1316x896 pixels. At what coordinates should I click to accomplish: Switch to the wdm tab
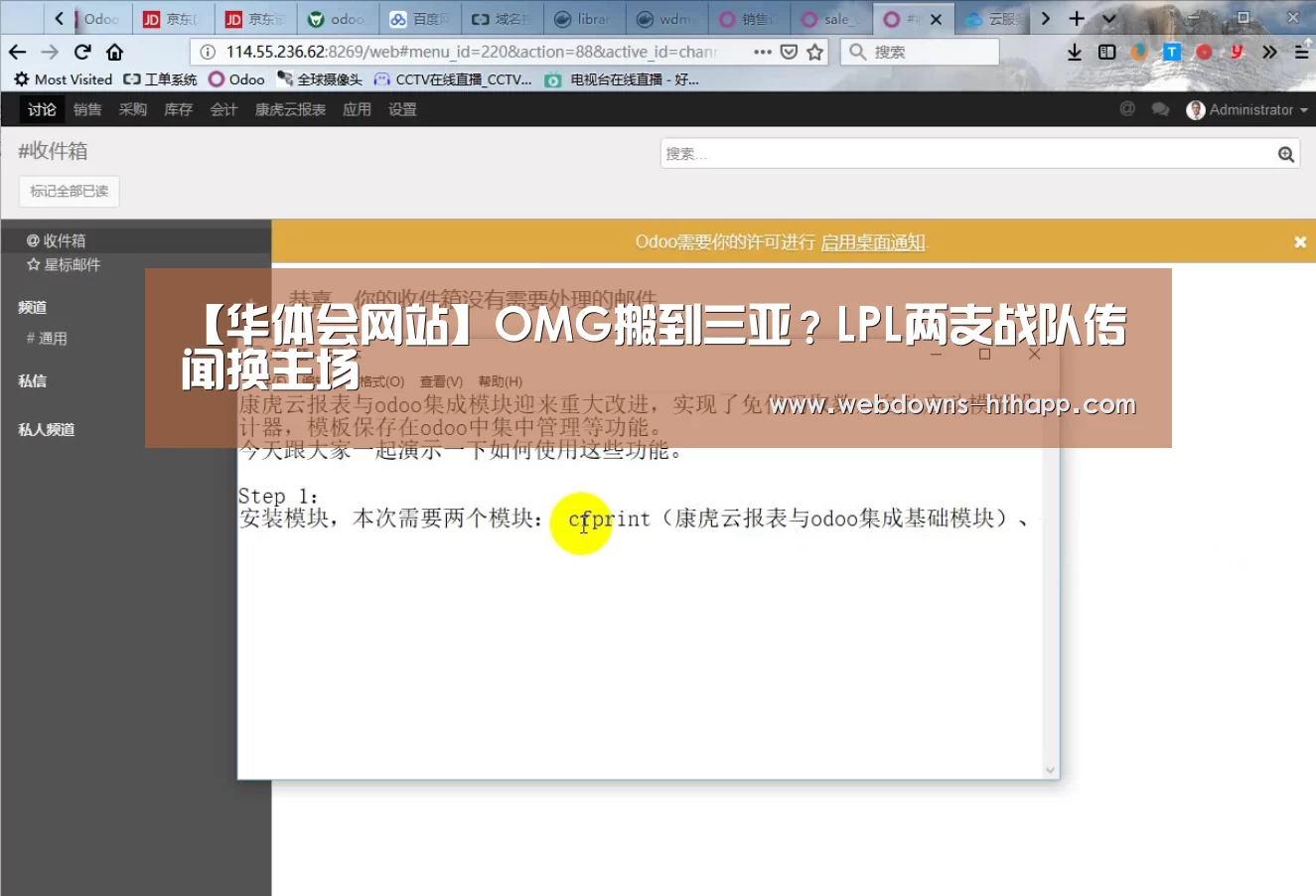665,19
